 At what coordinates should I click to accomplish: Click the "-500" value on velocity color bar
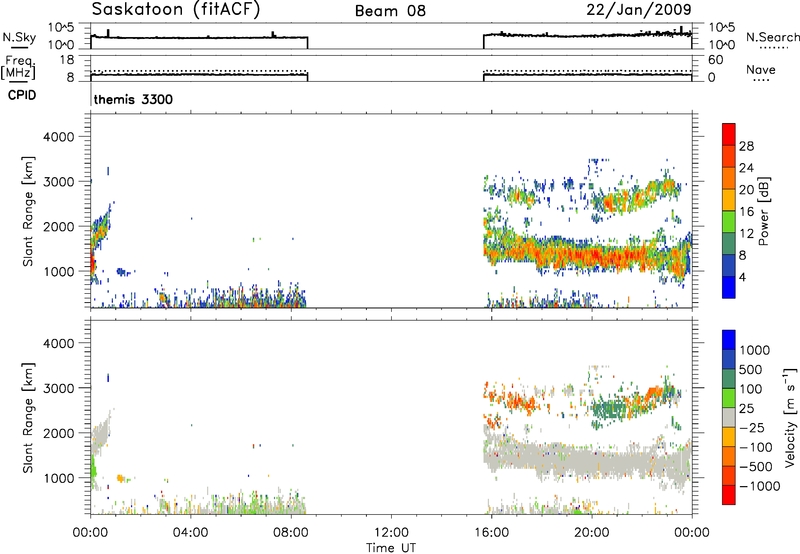click(756, 467)
